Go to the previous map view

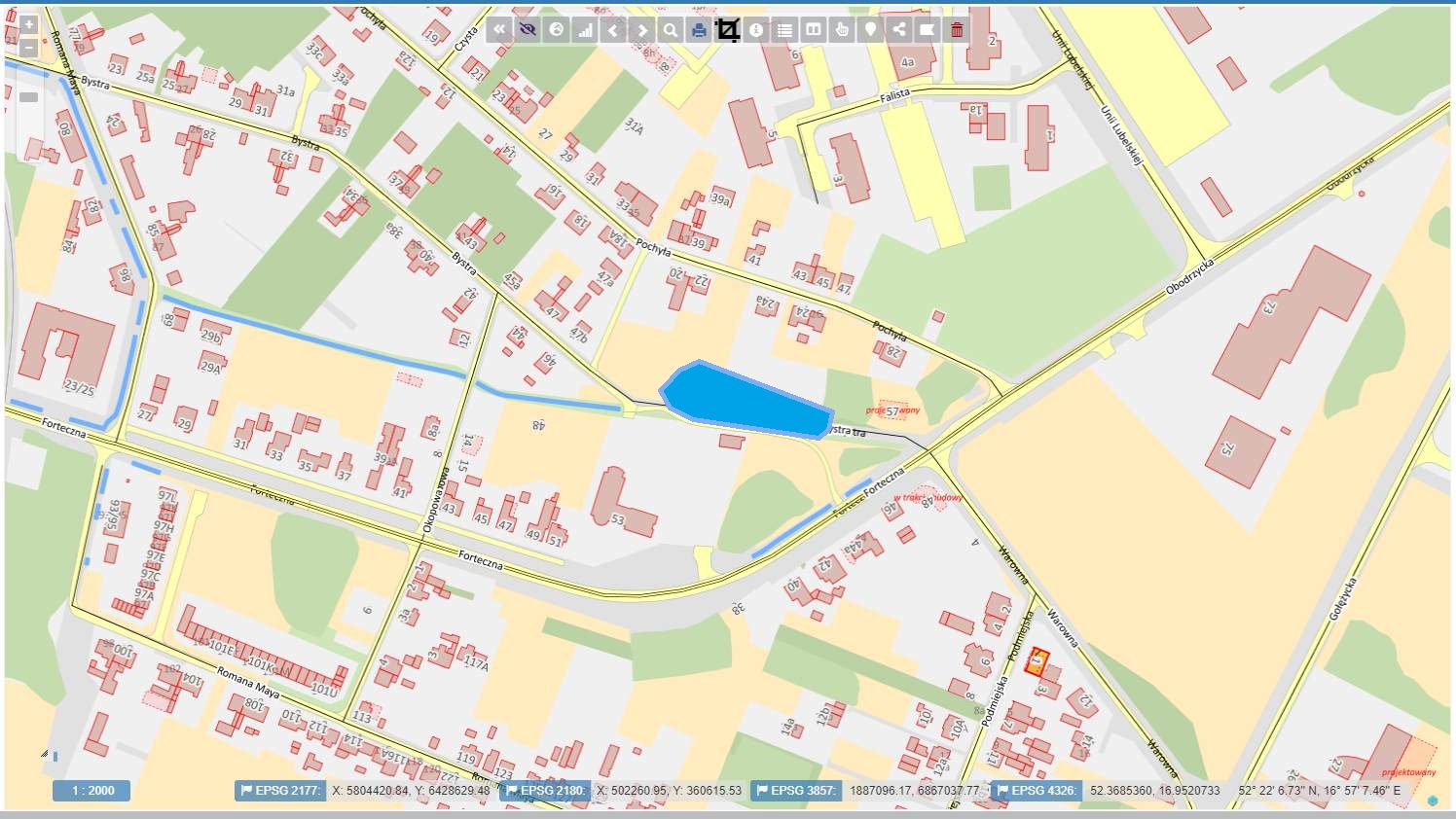click(x=613, y=30)
